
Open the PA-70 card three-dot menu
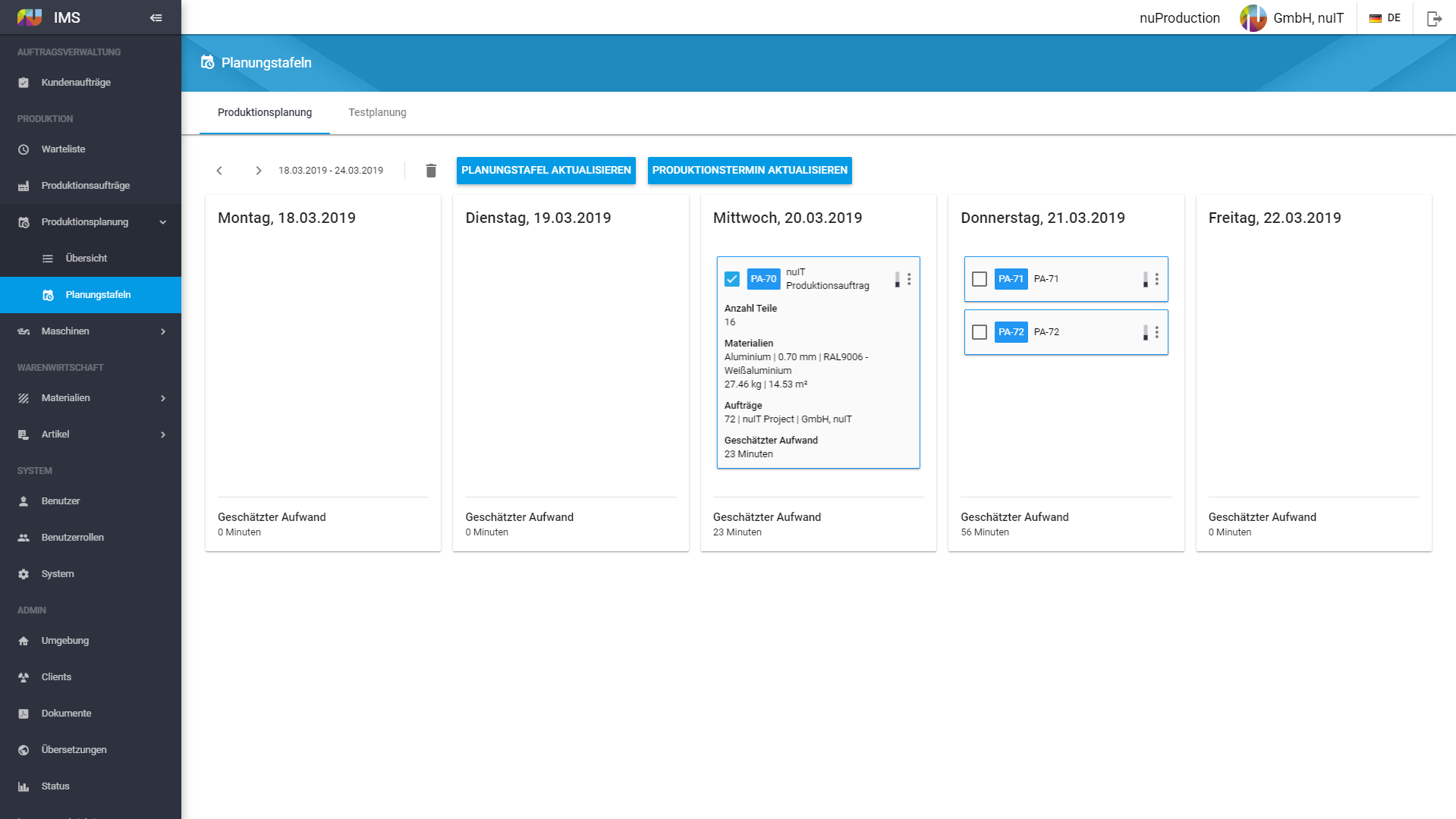coord(909,279)
